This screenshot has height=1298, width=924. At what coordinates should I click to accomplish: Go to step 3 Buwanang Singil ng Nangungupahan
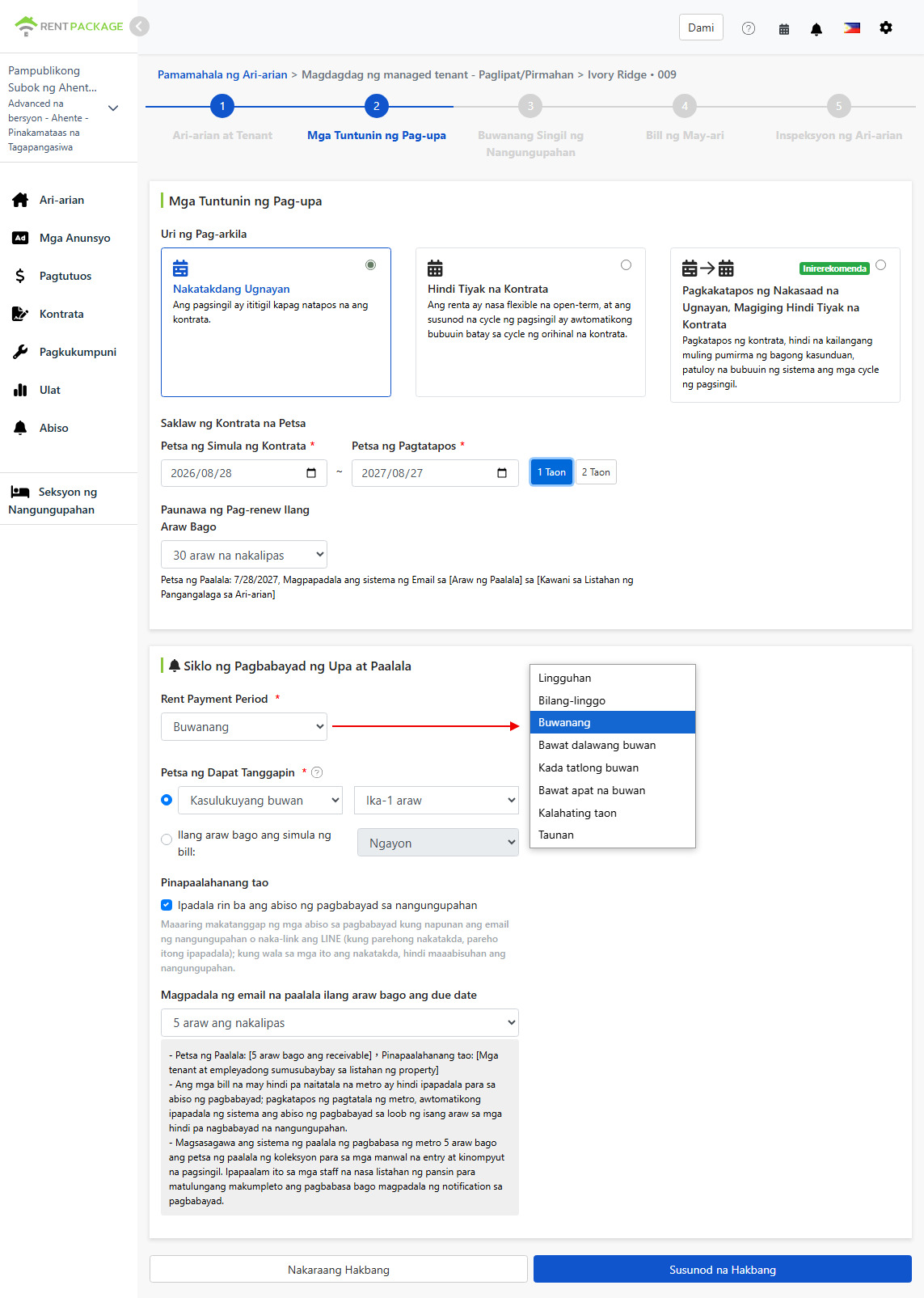(x=530, y=106)
